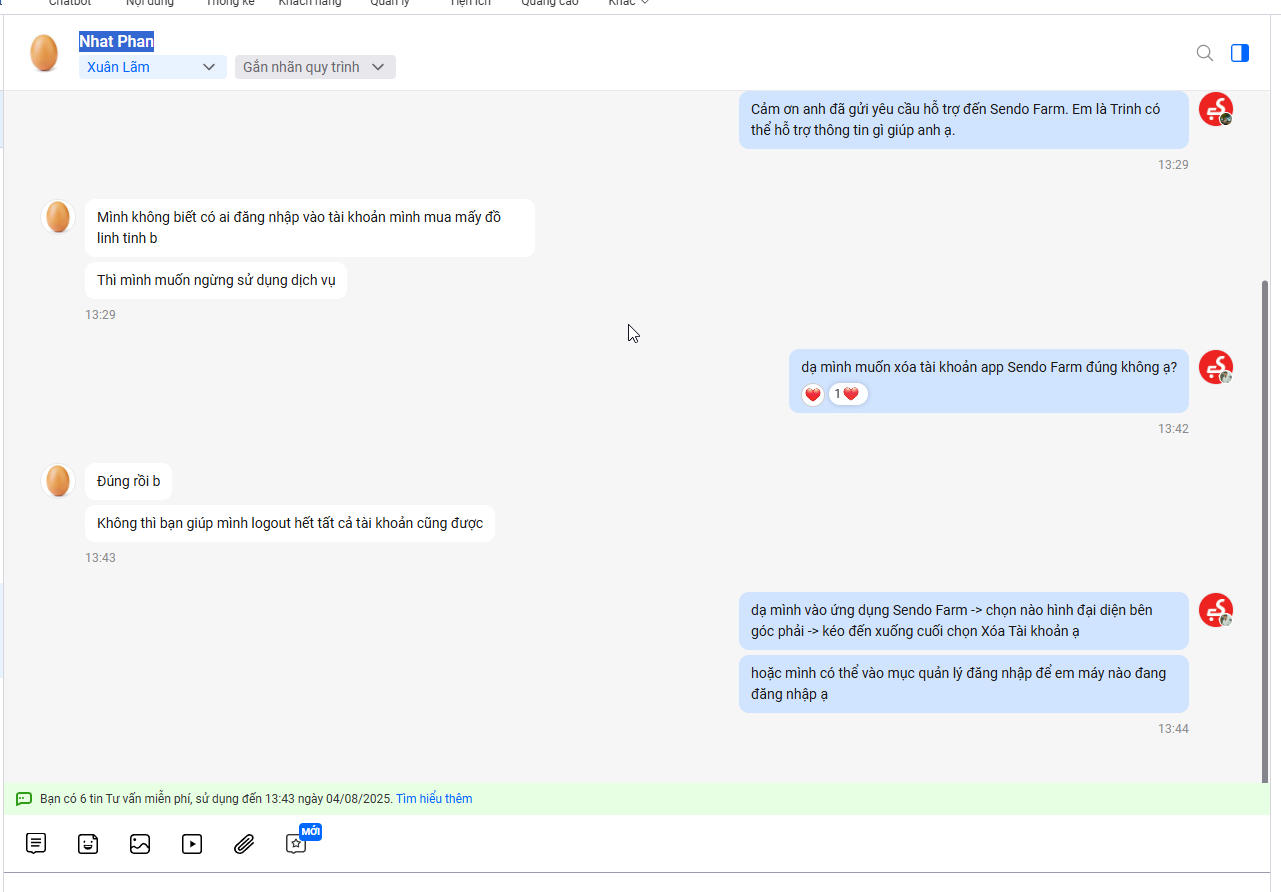The height and width of the screenshot is (892, 1281).
Task: Open the 'Gắn nhãn quy trình' dropdown
Action: click(315, 67)
